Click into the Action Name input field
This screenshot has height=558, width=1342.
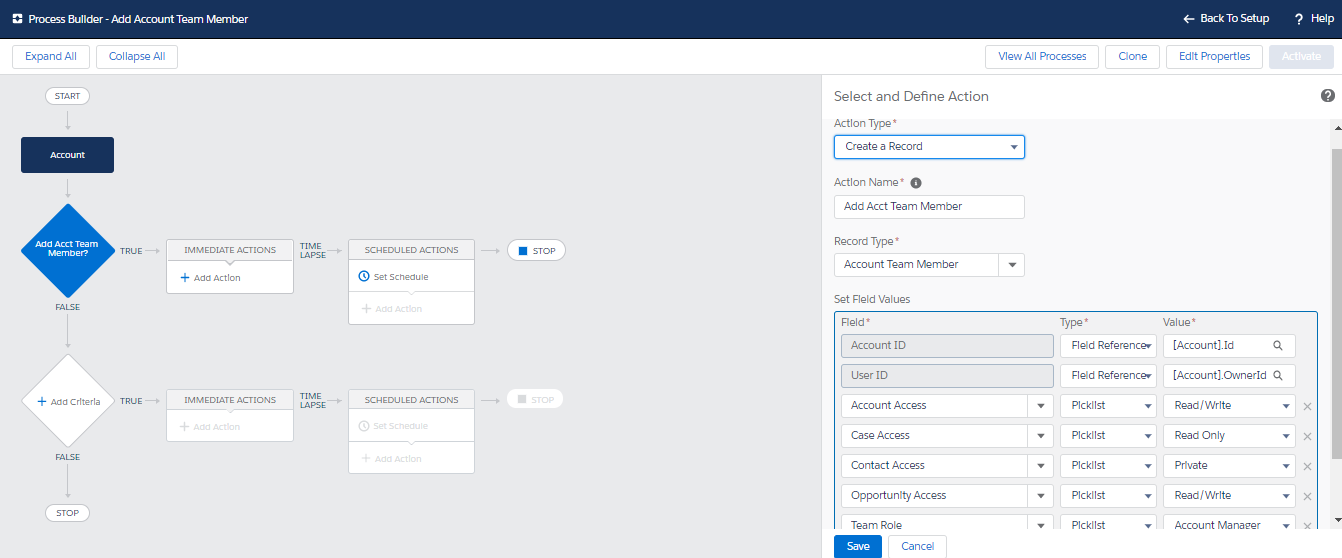tap(929, 207)
